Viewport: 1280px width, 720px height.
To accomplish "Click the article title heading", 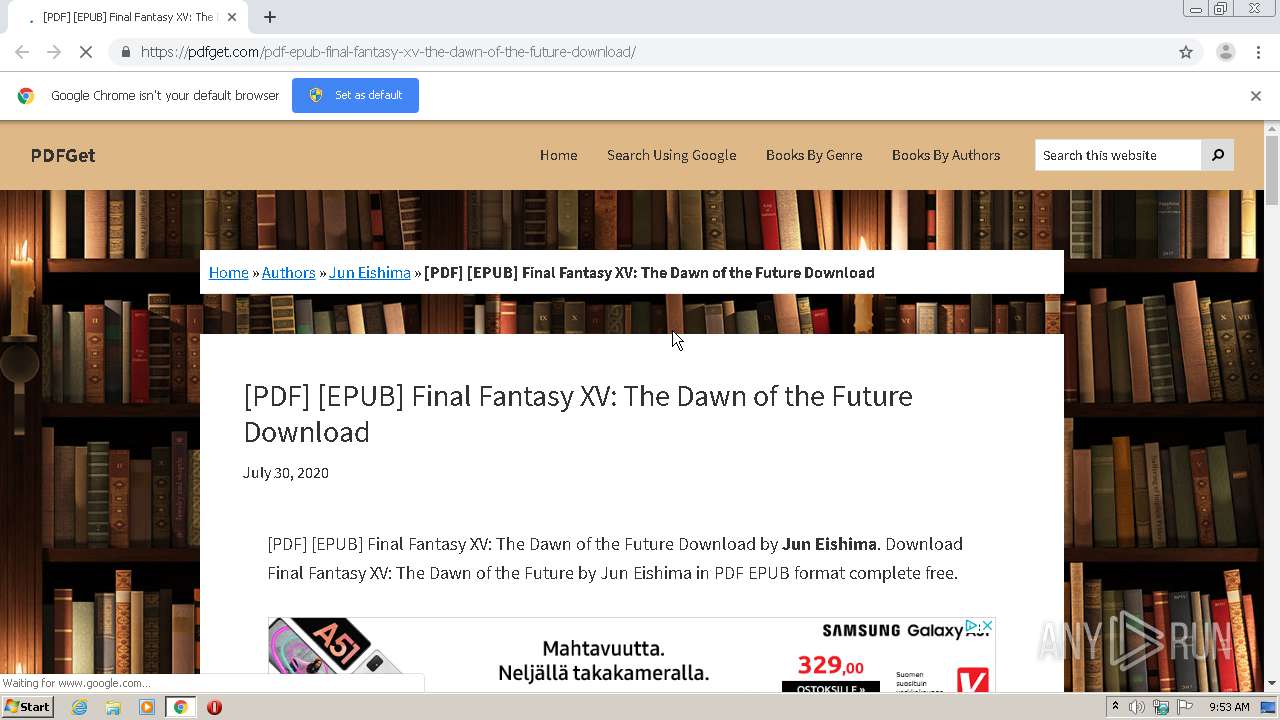I will tap(578, 413).
